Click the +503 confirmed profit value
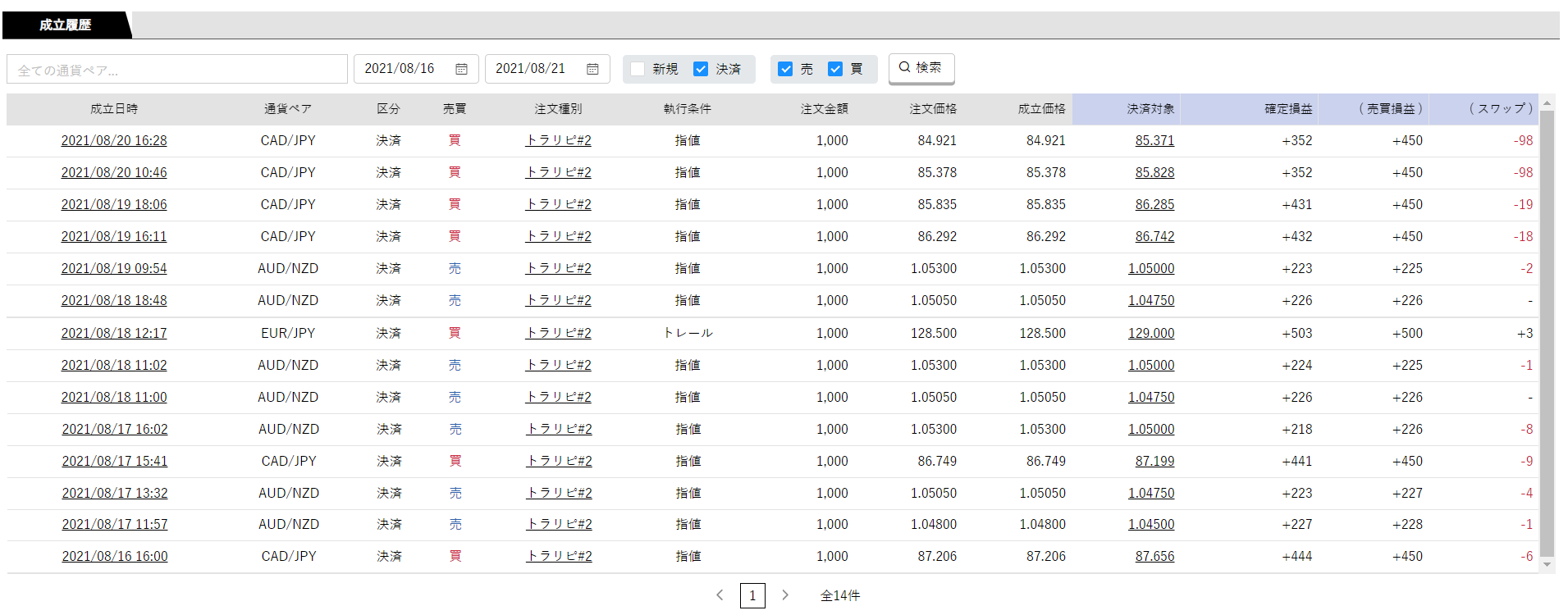This screenshot has height=615, width=1568. [1297, 333]
